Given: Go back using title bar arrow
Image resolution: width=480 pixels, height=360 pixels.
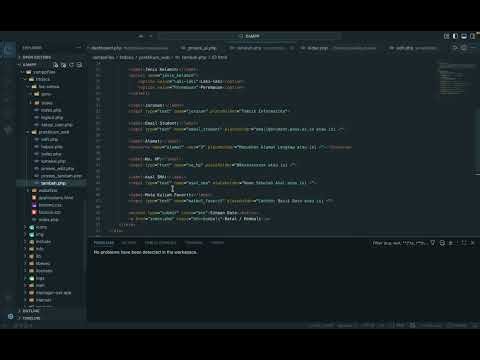Looking at the screenshot, I should 141,36.
